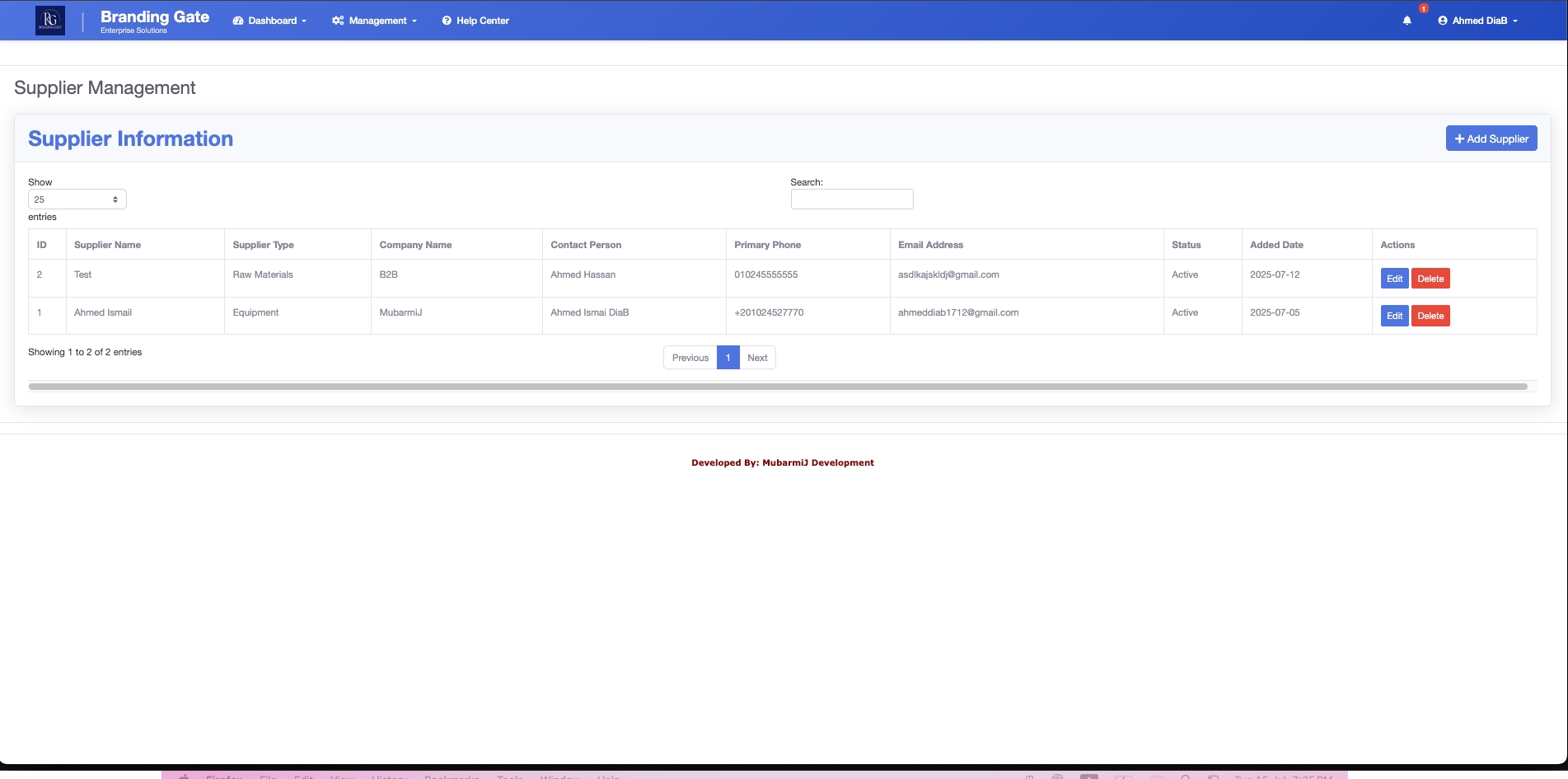Go to Previous page of results

tap(690, 358)
